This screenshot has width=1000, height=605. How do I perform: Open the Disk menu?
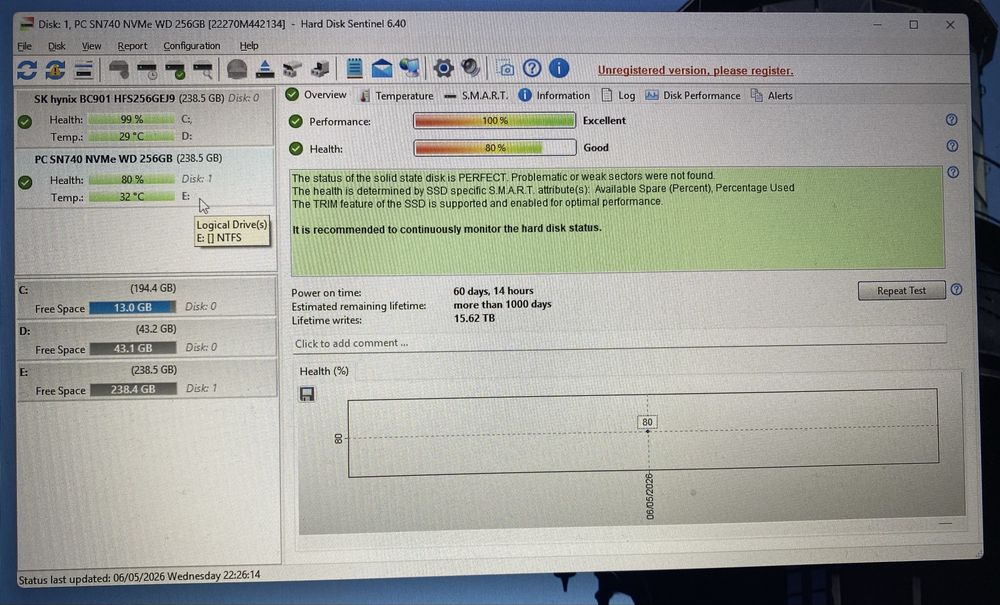(57, 46)
